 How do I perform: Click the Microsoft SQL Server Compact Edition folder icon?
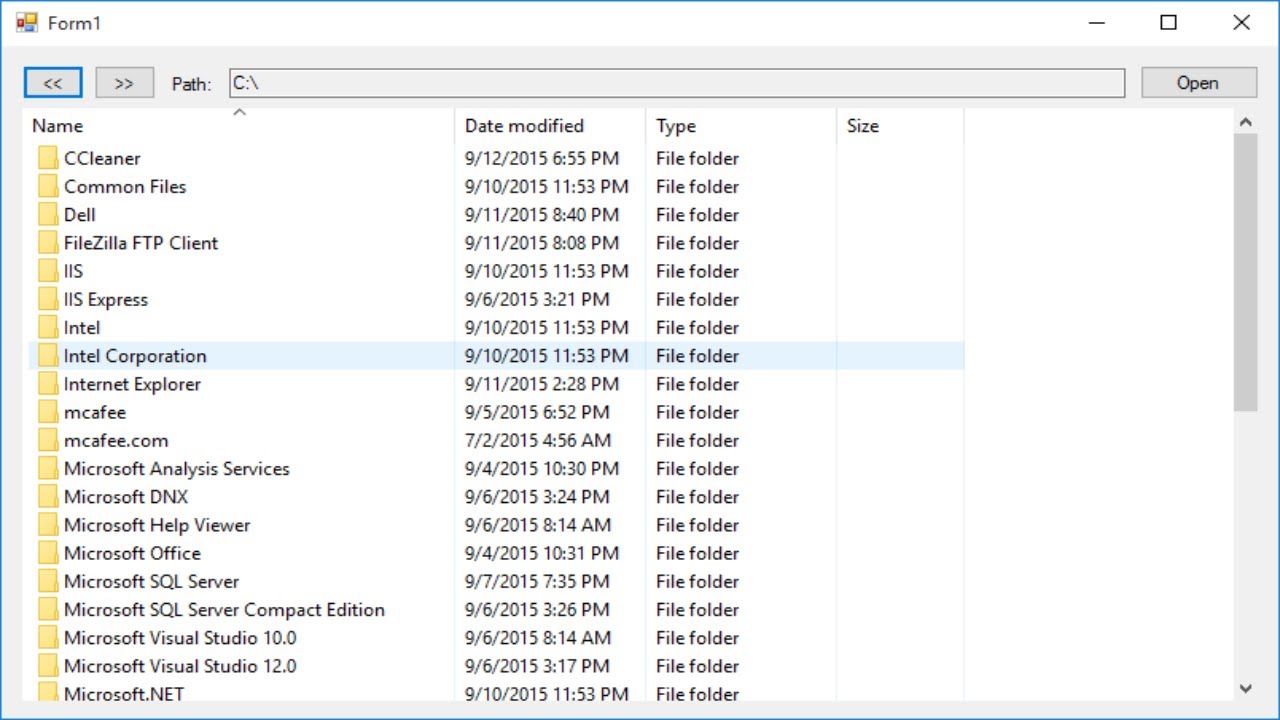48,609
